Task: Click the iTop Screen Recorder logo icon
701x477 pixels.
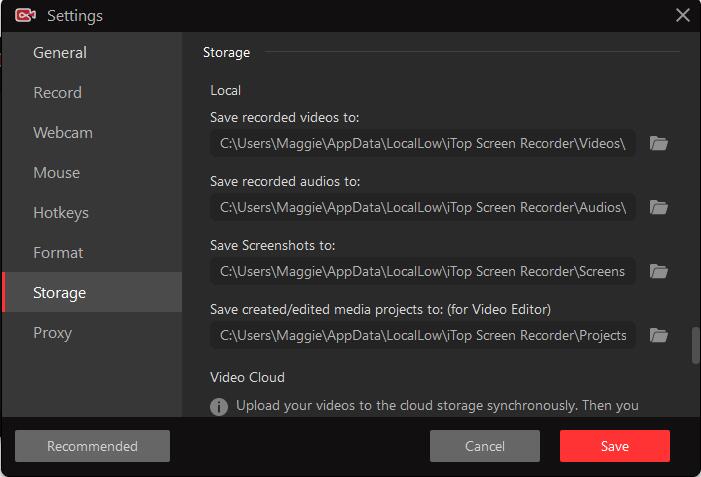Action: 26,15
